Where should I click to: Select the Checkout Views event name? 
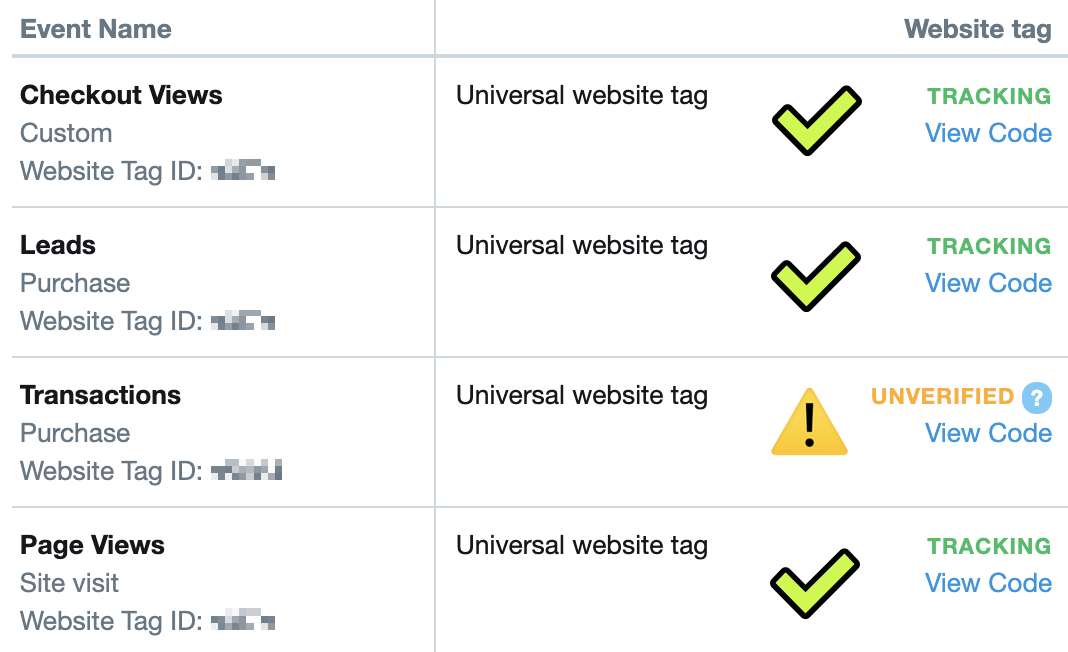coord(121,95)
